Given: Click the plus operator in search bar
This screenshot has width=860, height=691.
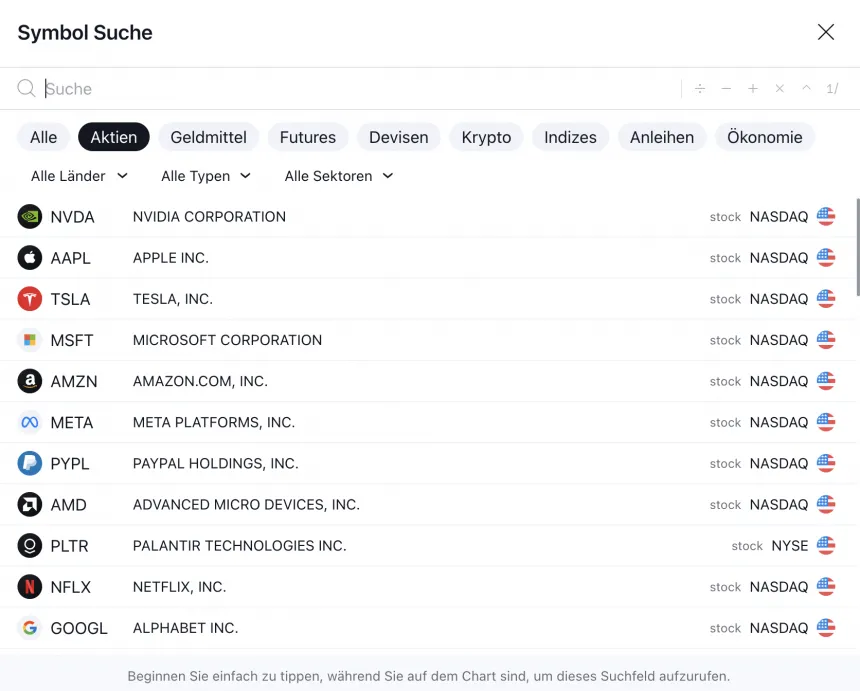Looking at the screenshot, I should click(x=753, y=89).
